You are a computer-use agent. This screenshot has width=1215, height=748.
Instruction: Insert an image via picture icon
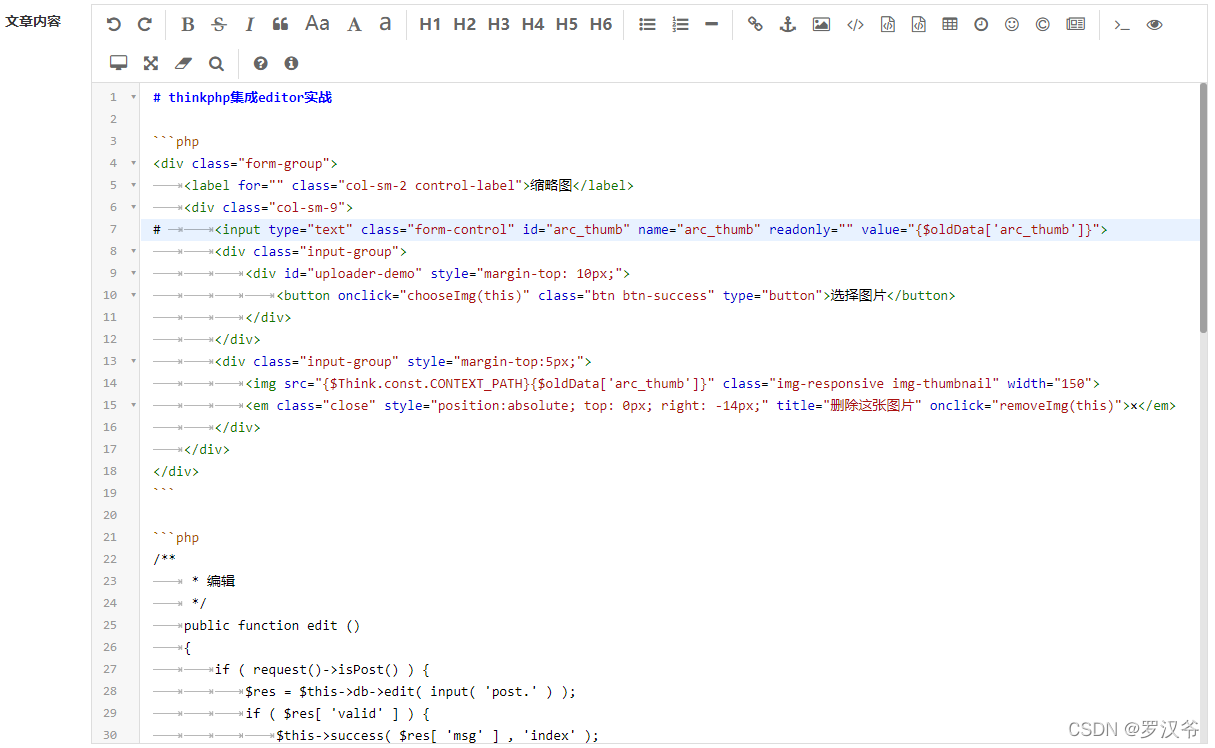coord(821,24)
